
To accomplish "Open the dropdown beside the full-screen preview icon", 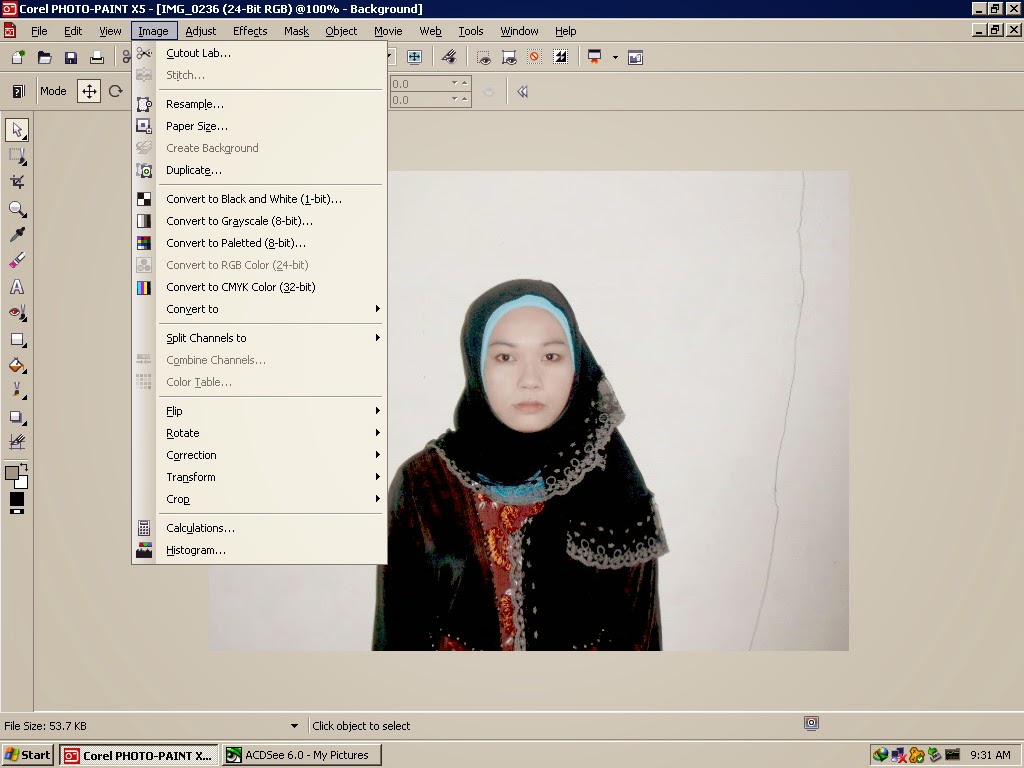I will [x=615, y=57].
